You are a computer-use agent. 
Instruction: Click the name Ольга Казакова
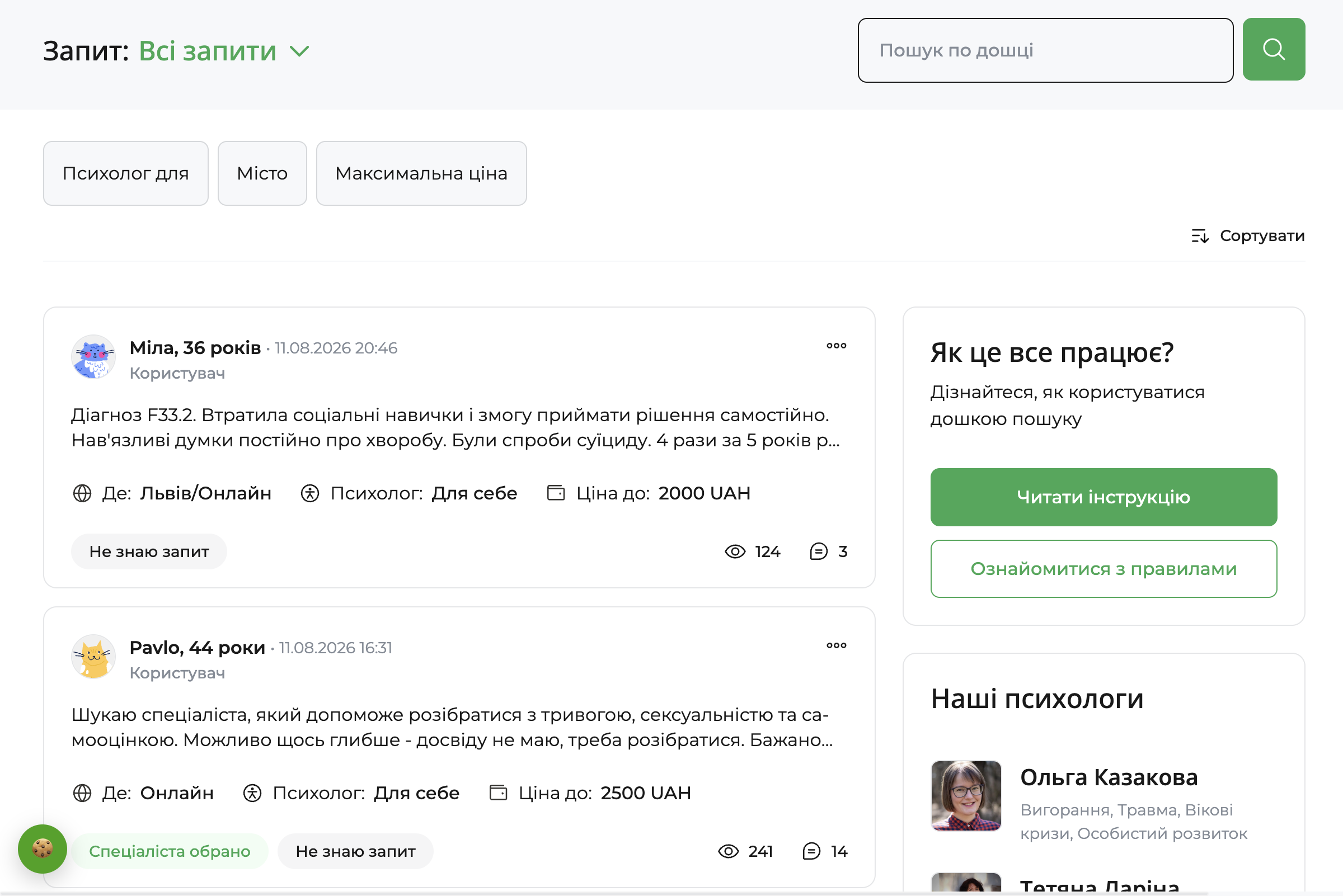[1108, 777]
